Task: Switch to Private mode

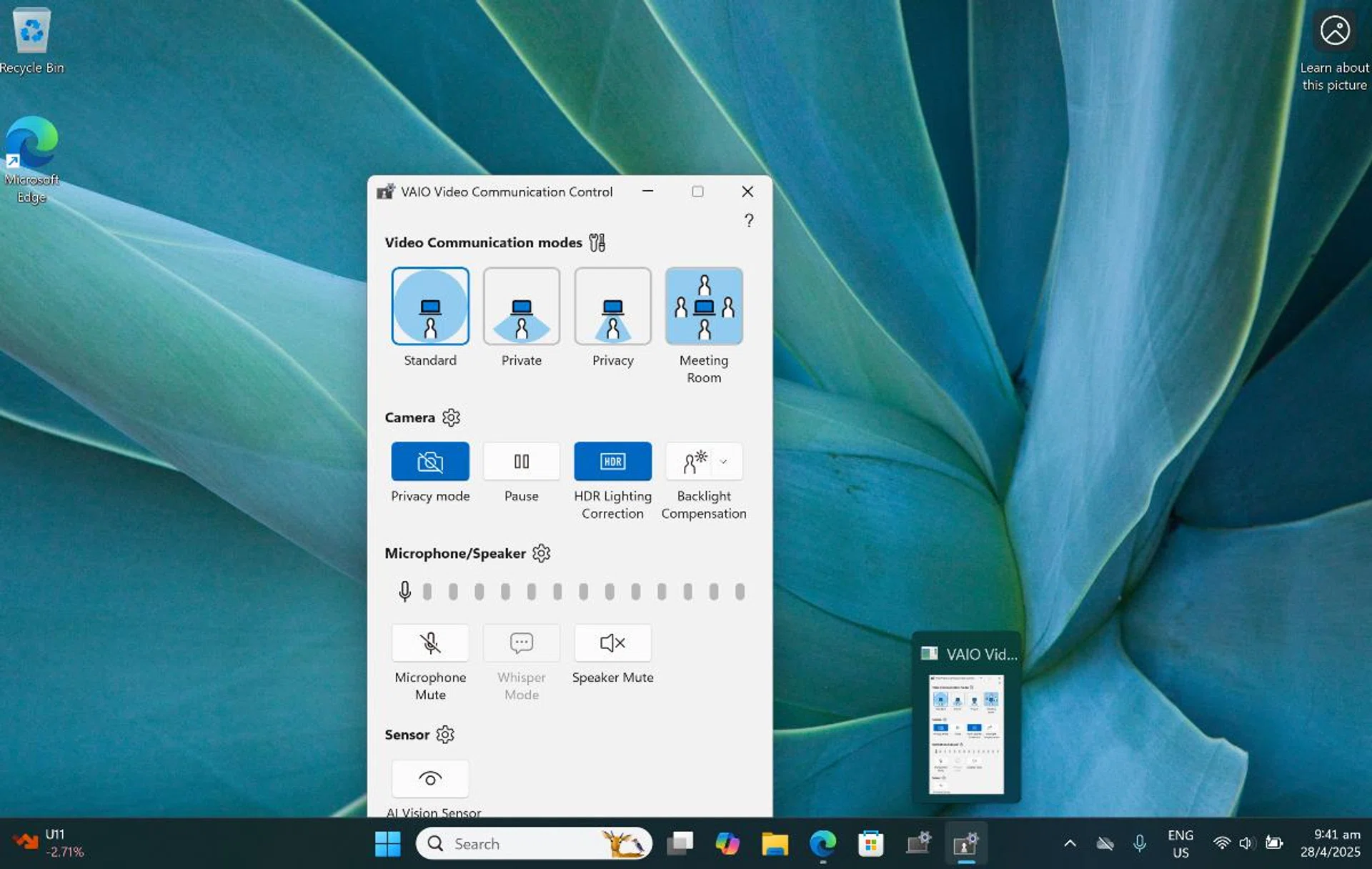Action: click(521, 306)
